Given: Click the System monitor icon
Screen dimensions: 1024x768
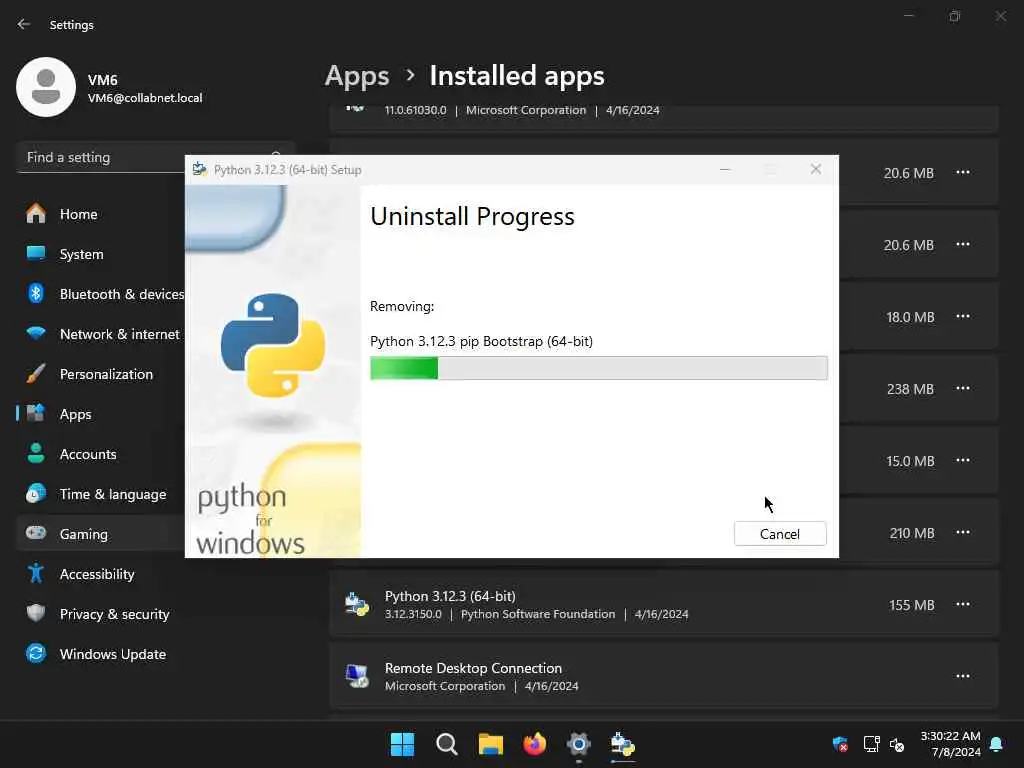Looking at the screenshot, I should coord(36,253).
